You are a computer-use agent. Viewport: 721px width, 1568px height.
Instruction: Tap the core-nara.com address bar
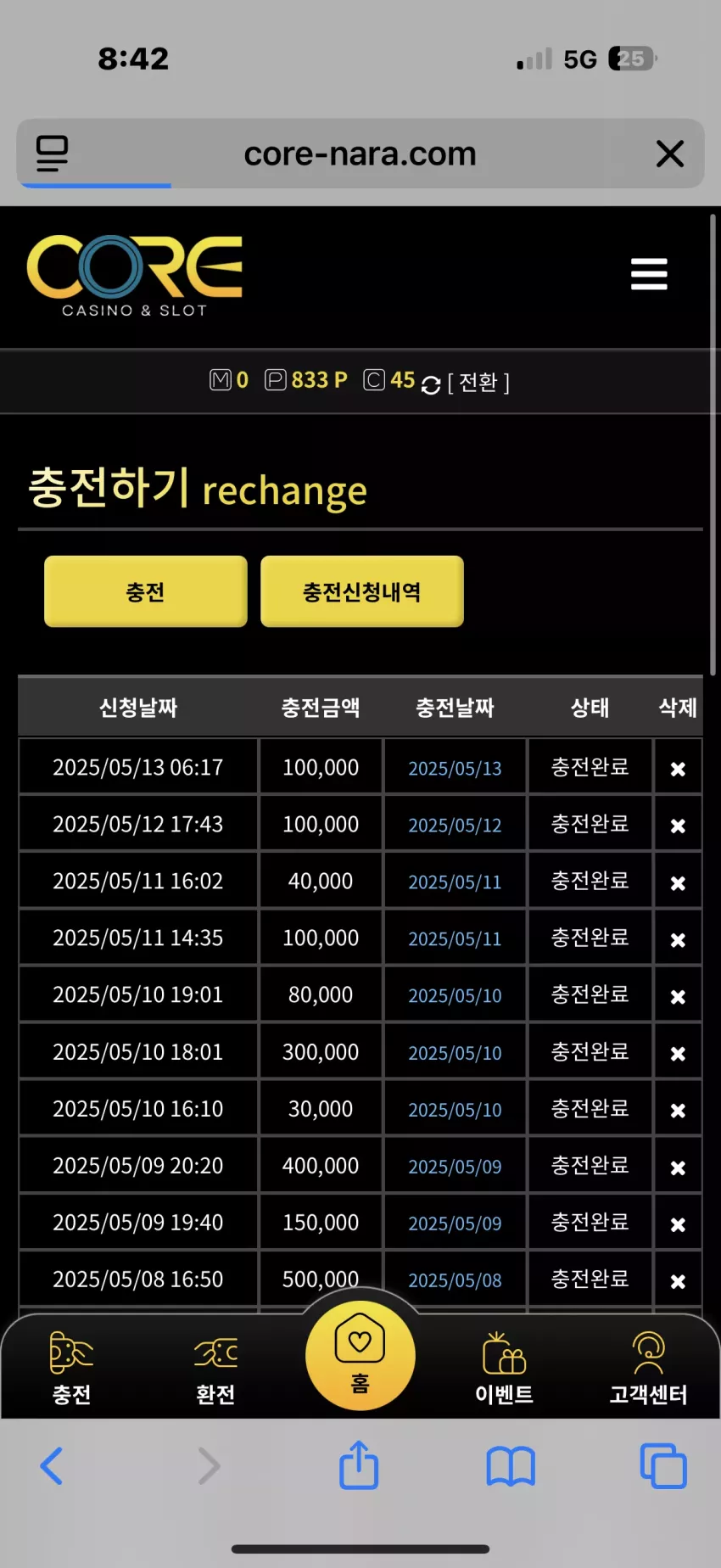(360, 154)
